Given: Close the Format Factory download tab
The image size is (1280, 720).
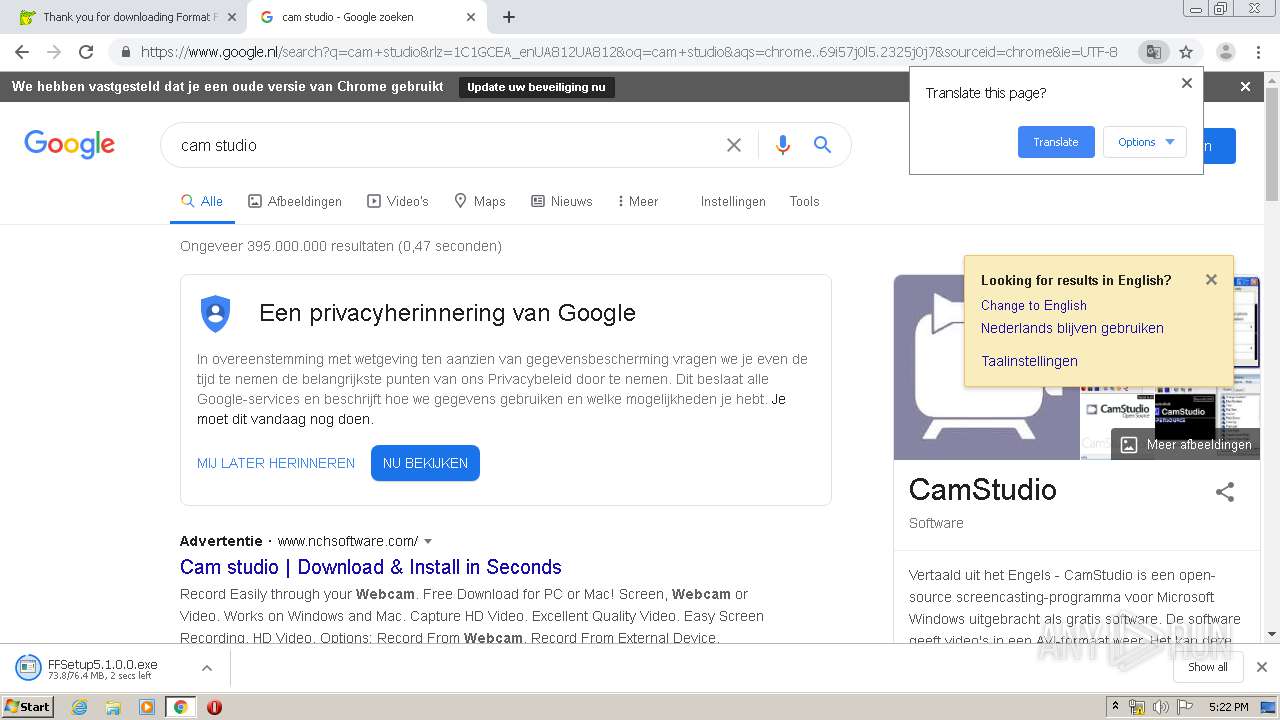Looking at the screenshot, I should point(231,17).
